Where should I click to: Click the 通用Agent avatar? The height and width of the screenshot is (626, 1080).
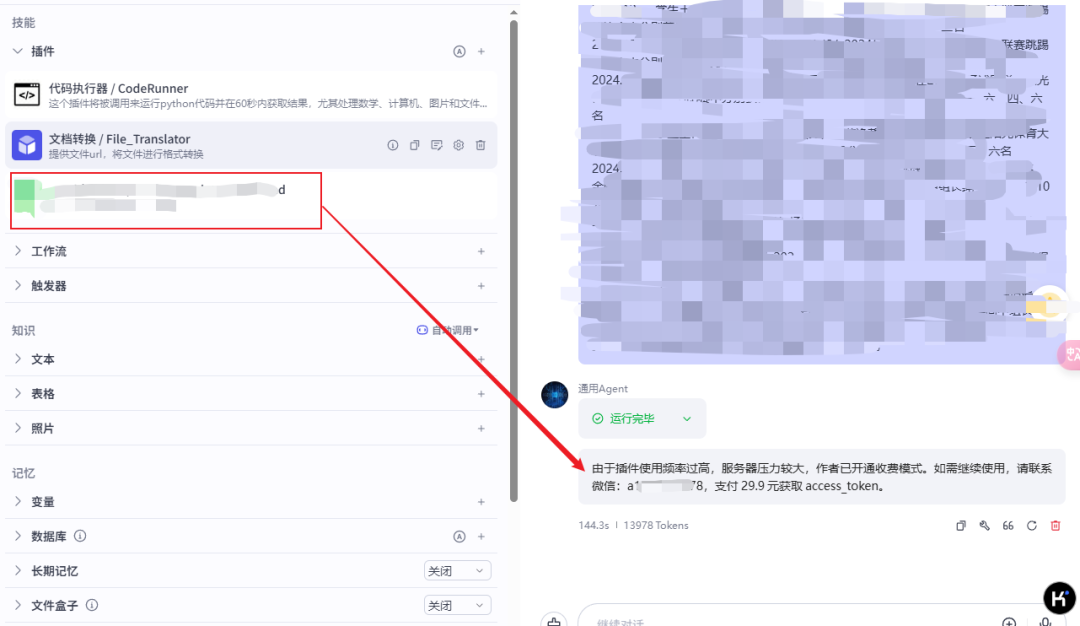[554, 395]
